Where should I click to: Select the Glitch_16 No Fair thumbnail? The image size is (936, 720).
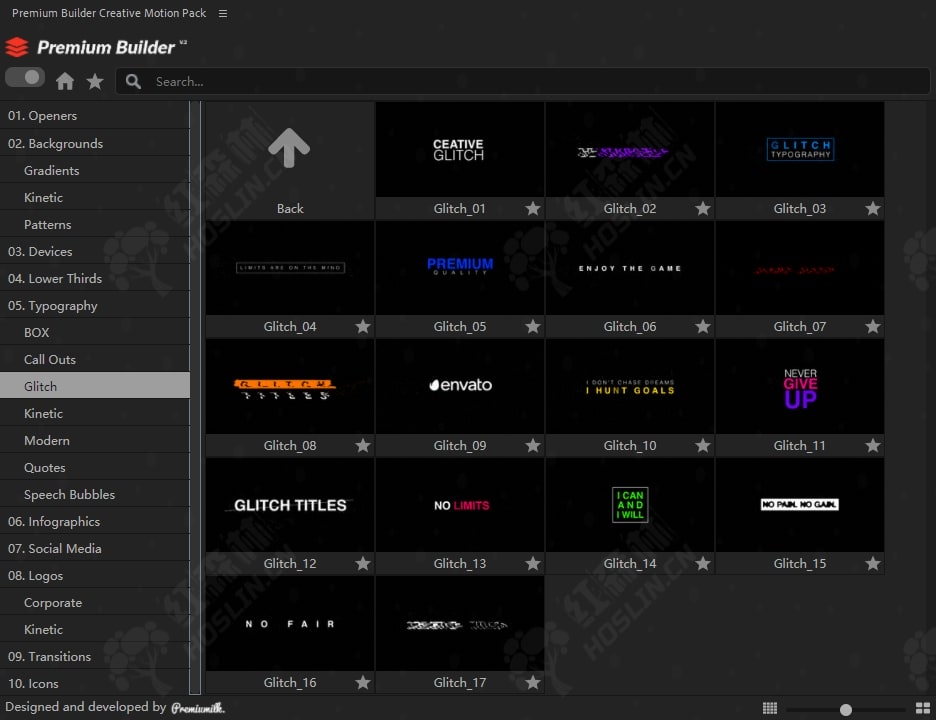click(x=290, y=623)
